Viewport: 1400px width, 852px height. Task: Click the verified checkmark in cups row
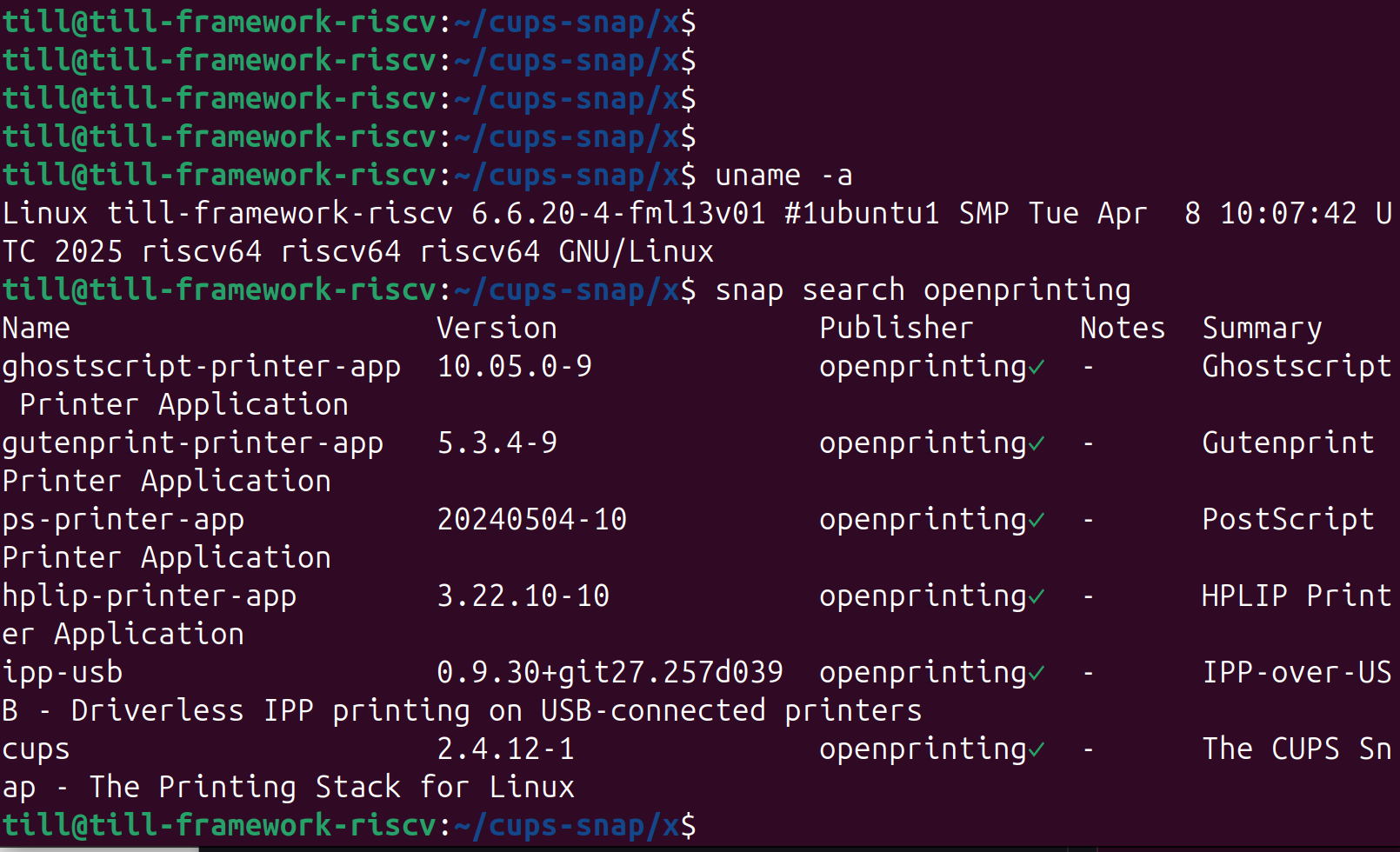pos(1037,750)
